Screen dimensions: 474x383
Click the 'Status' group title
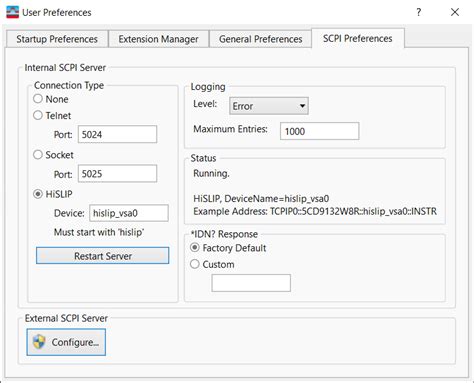click(x=203, y=158)
